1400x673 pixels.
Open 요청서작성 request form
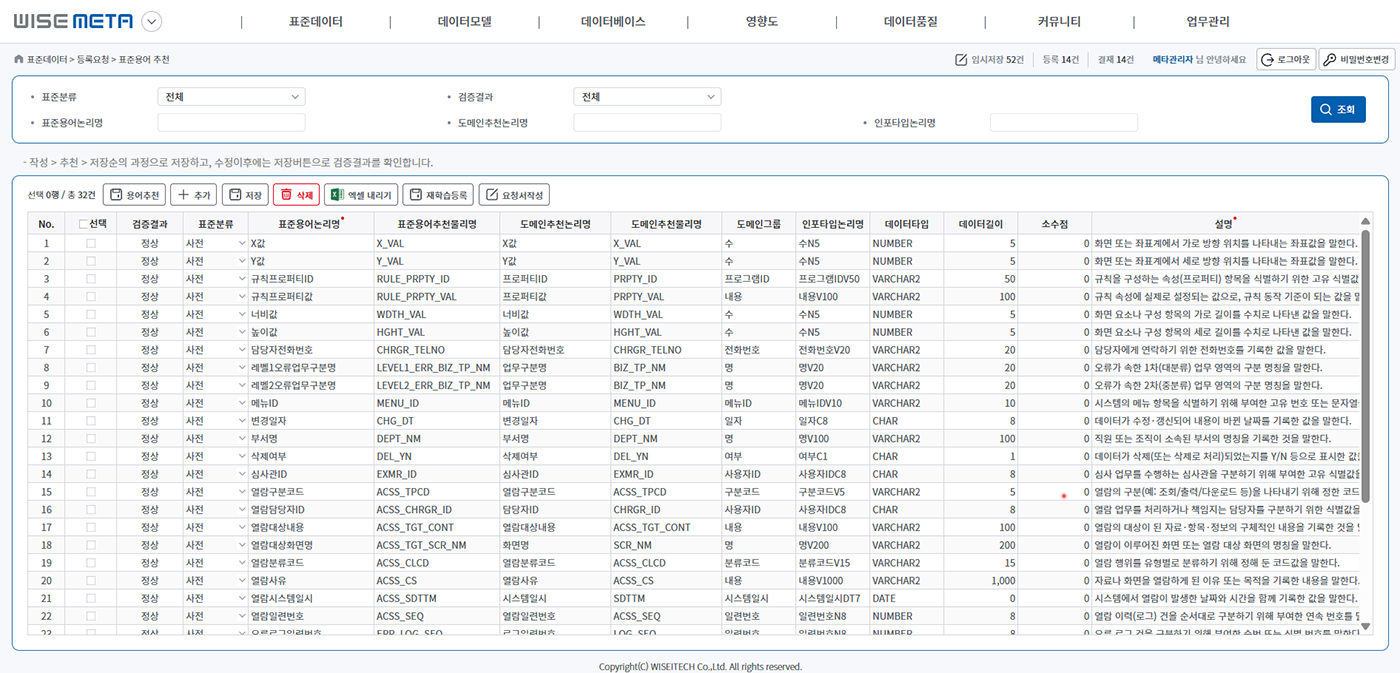514,195
